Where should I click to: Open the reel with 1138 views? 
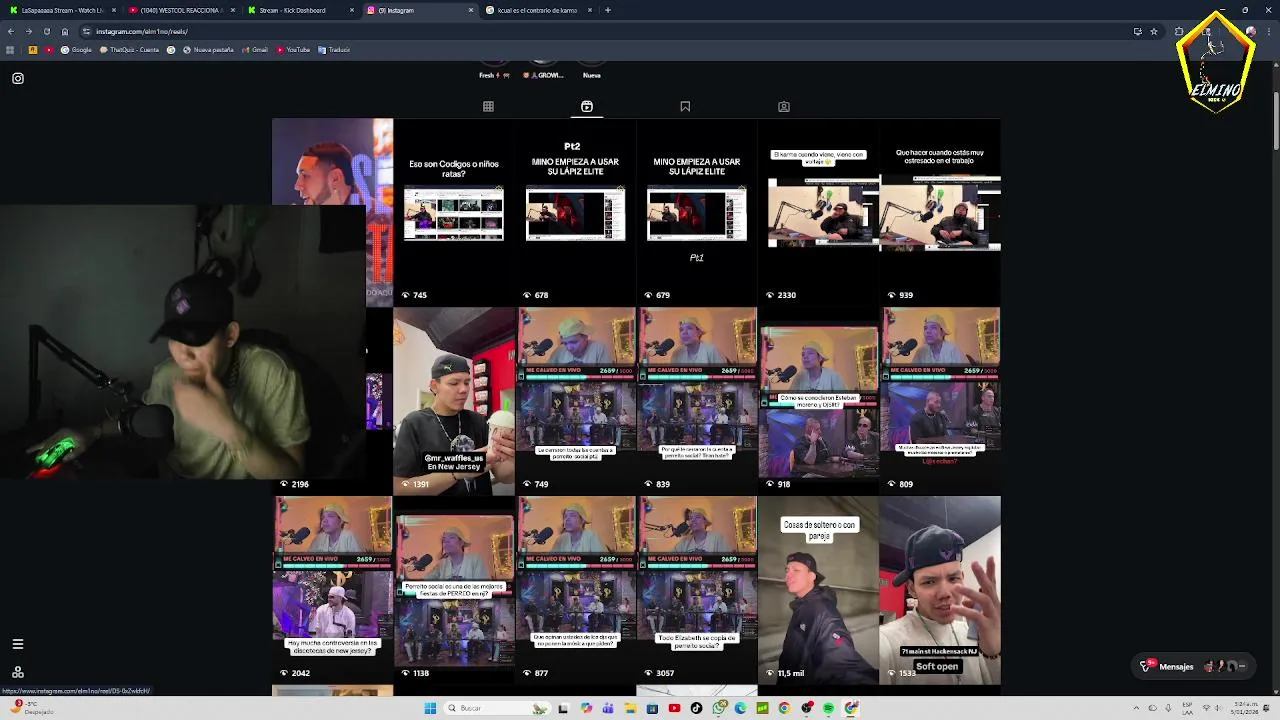point(454,590)
